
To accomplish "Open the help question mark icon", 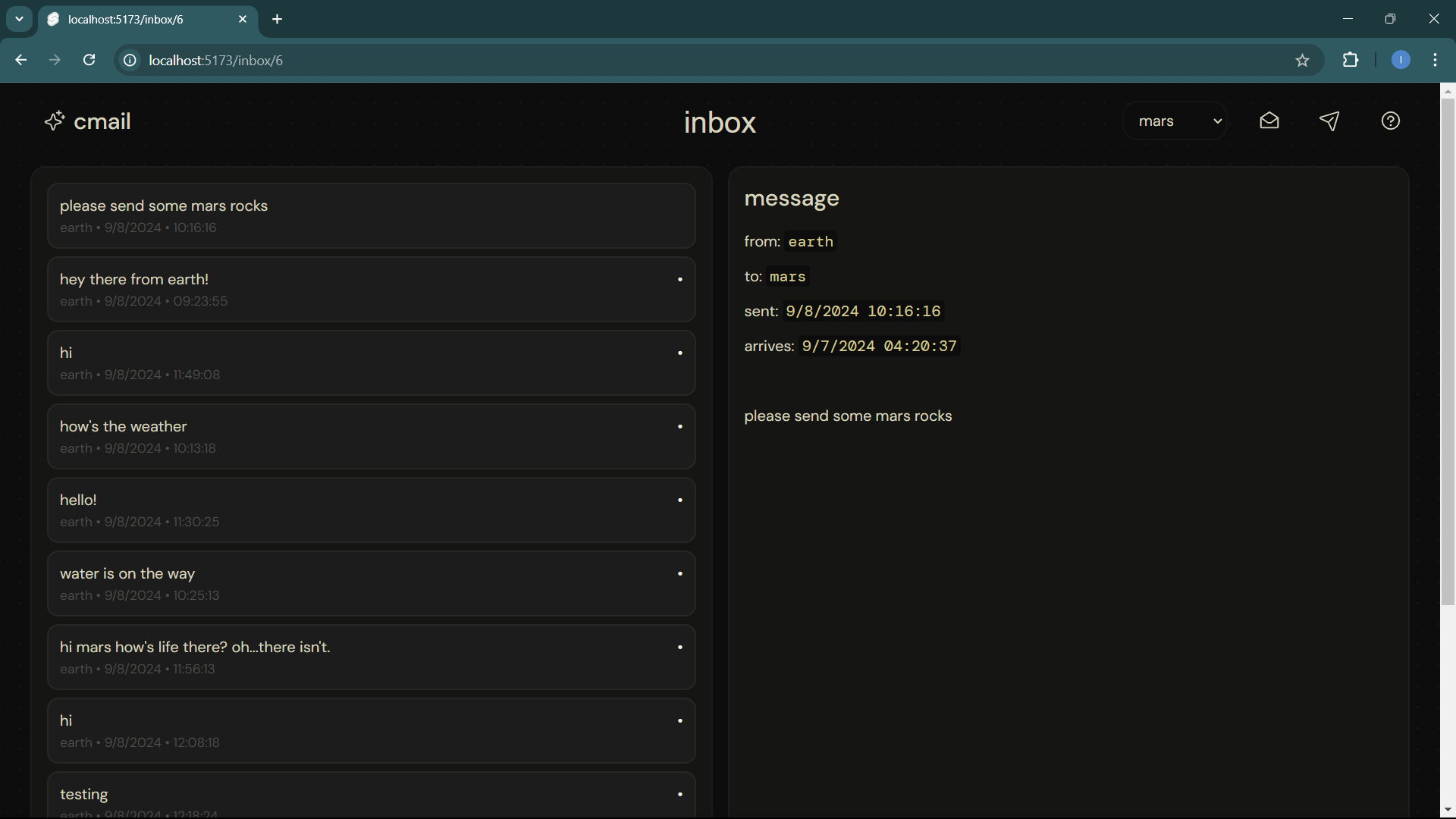I will pos(1390,121).
